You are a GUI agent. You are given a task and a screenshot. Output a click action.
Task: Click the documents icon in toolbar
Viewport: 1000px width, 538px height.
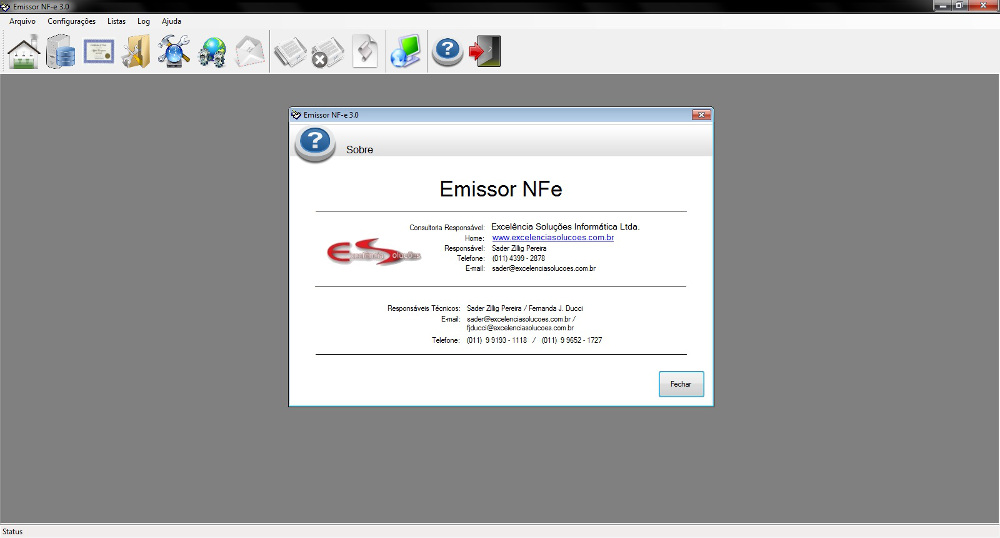point(289,51)
